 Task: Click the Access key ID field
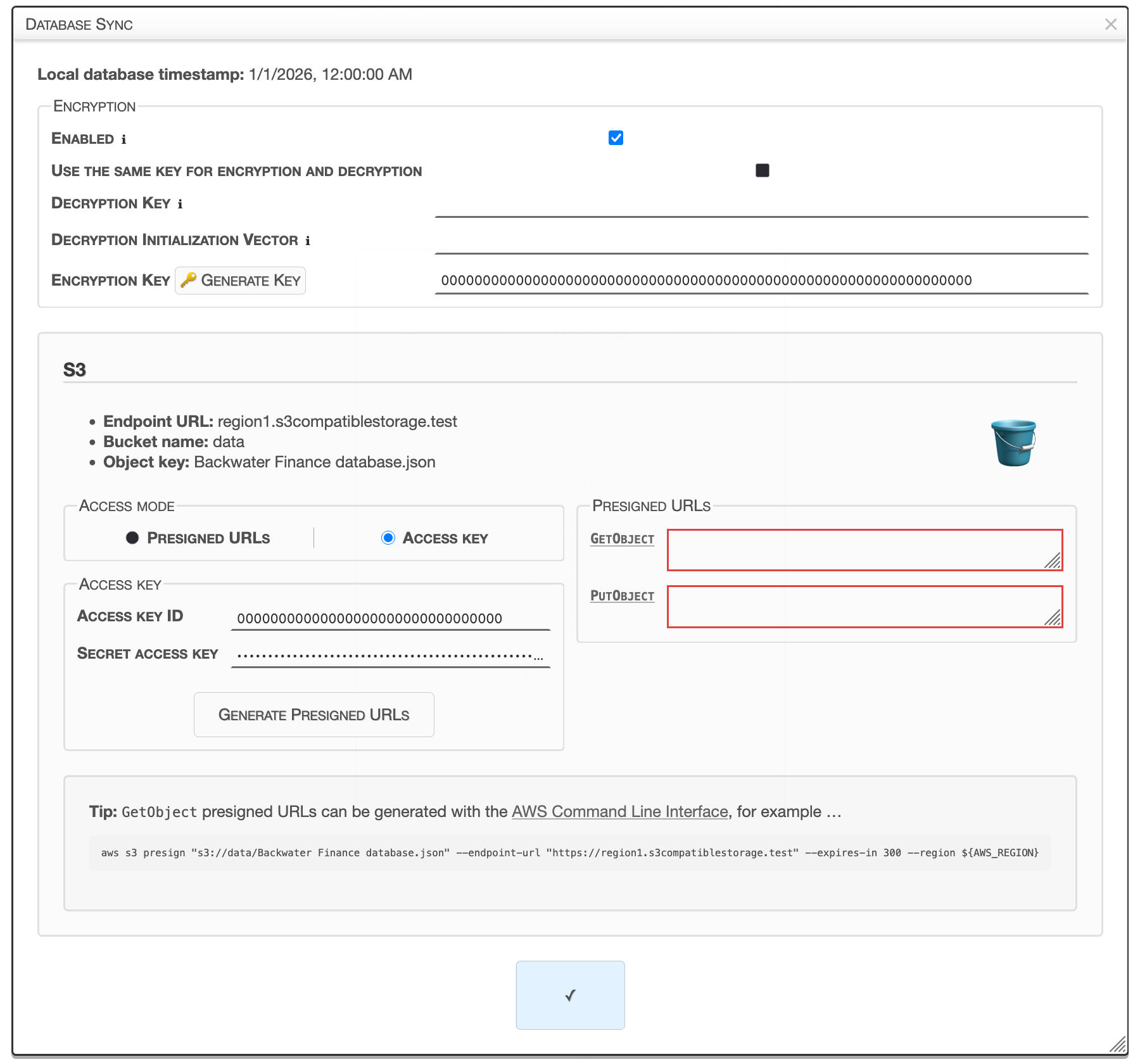[390, 618]
